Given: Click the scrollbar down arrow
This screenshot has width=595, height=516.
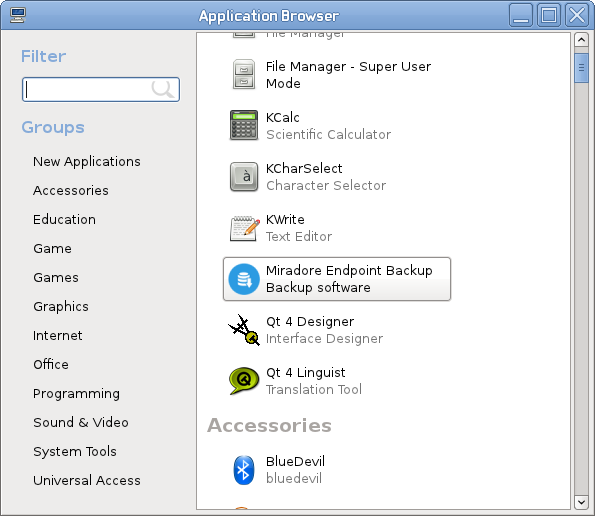Looking at the screenshot, I should [581, 503].
